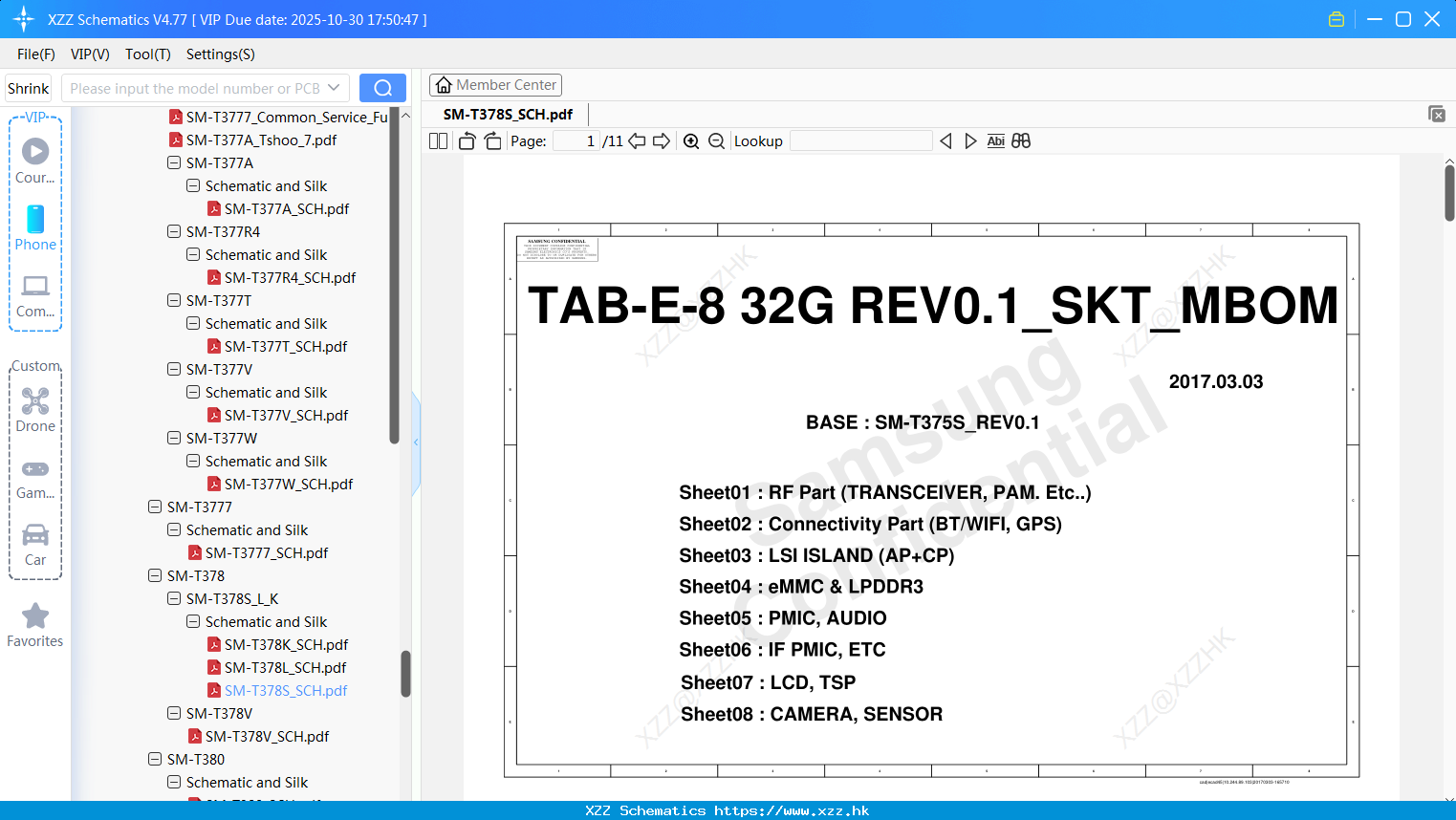Open SM-T378L_SCH.pdf file
This screenshot has width=1456, height=820.
tap(285, 667)
